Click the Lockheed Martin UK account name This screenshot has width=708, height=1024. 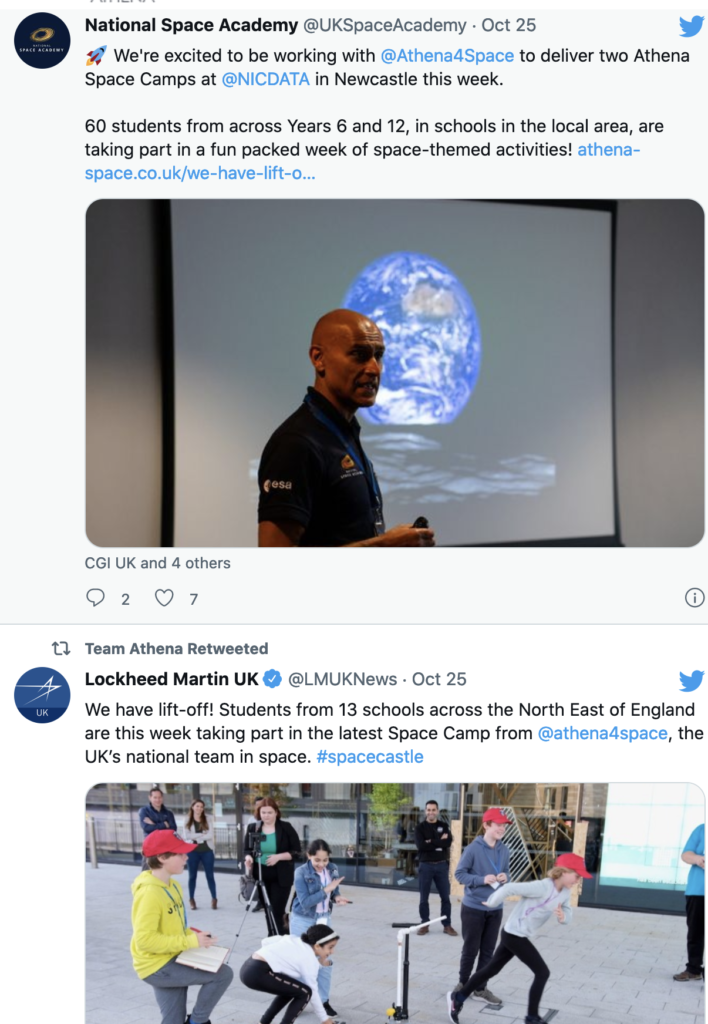point(172,679)
